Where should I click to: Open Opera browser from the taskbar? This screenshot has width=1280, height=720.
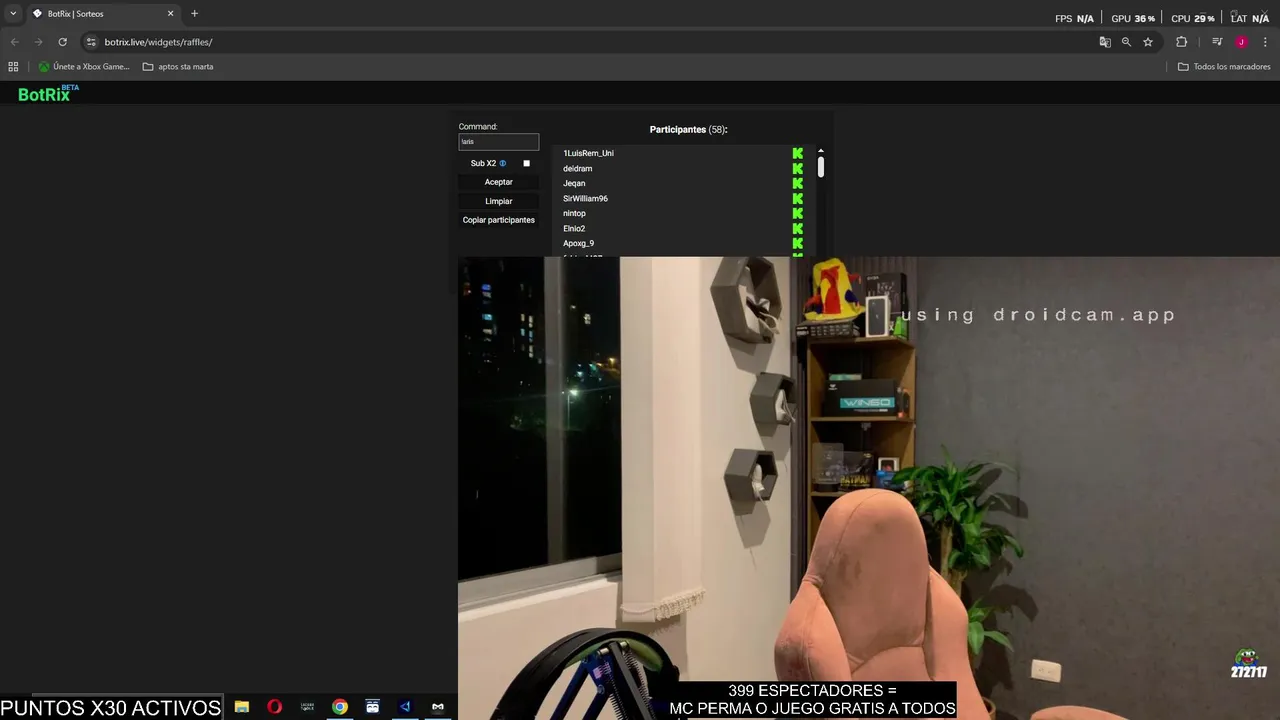(x=274, y=707)
